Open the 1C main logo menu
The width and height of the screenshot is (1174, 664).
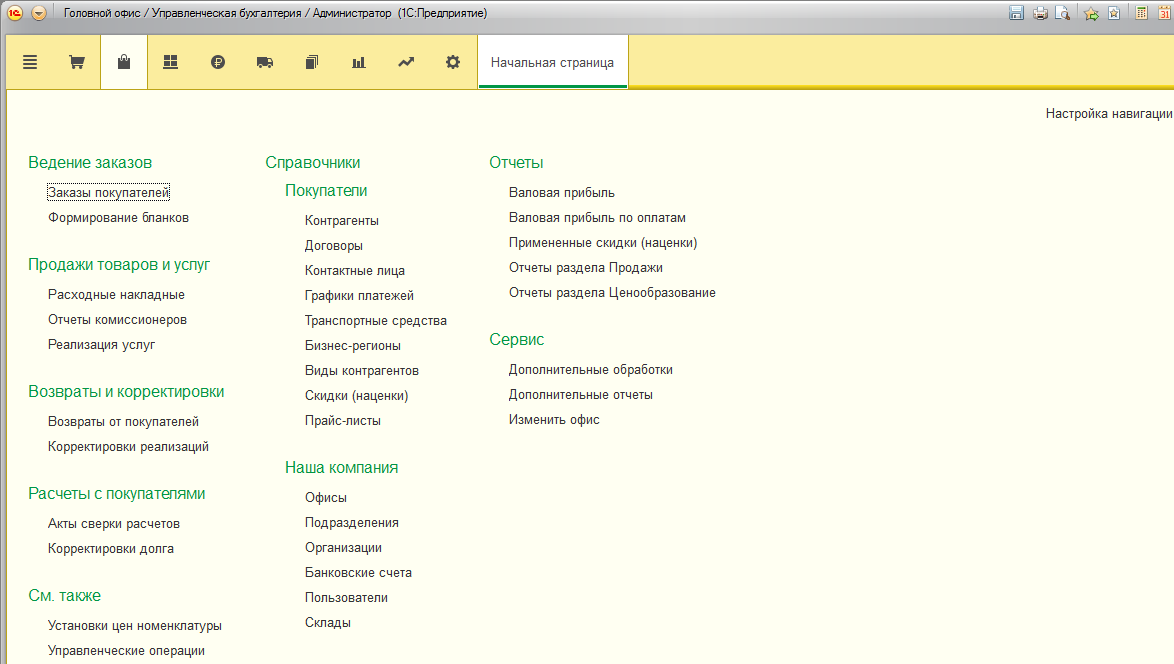tap(15, 13)
